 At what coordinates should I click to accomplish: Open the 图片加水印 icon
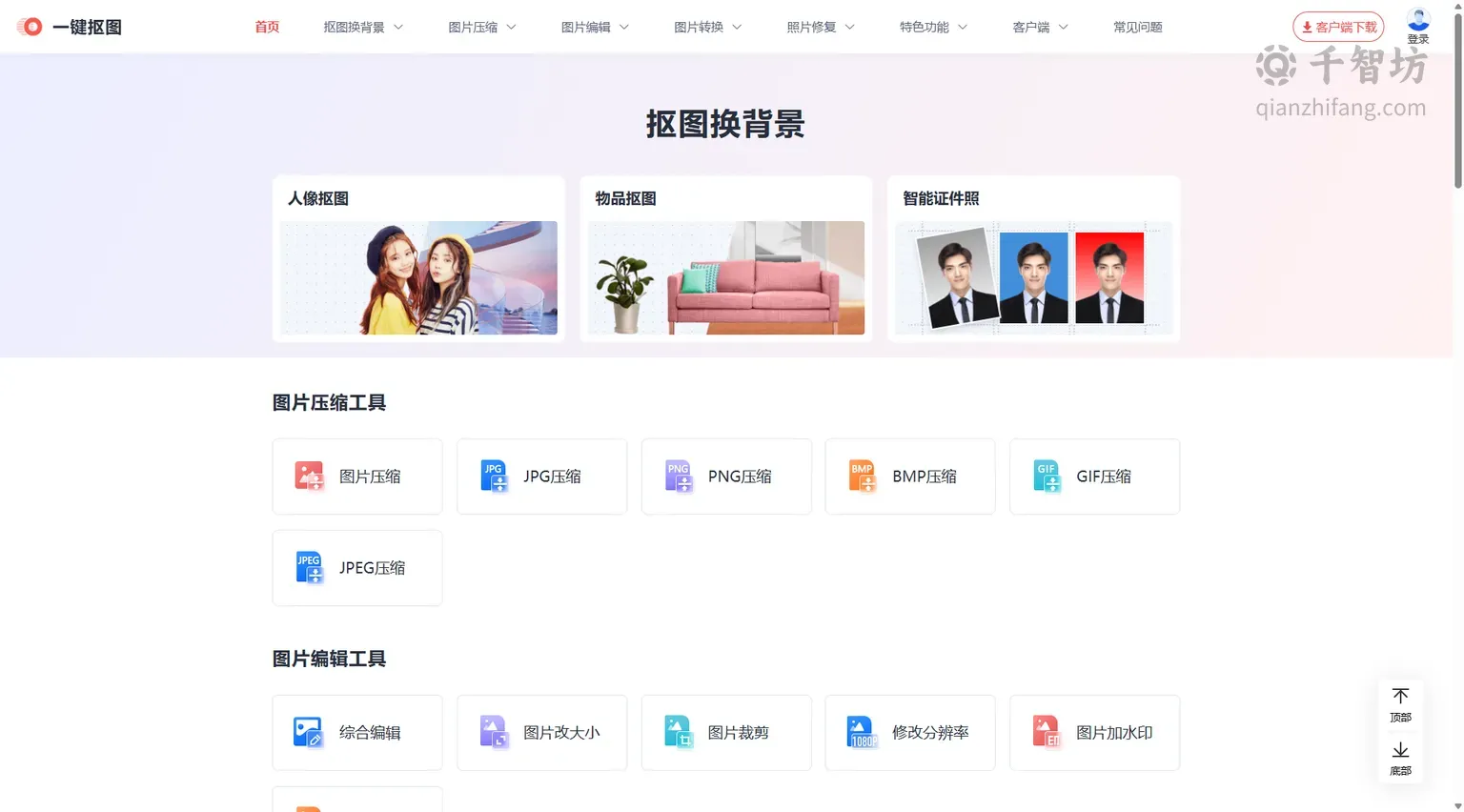1047,732
